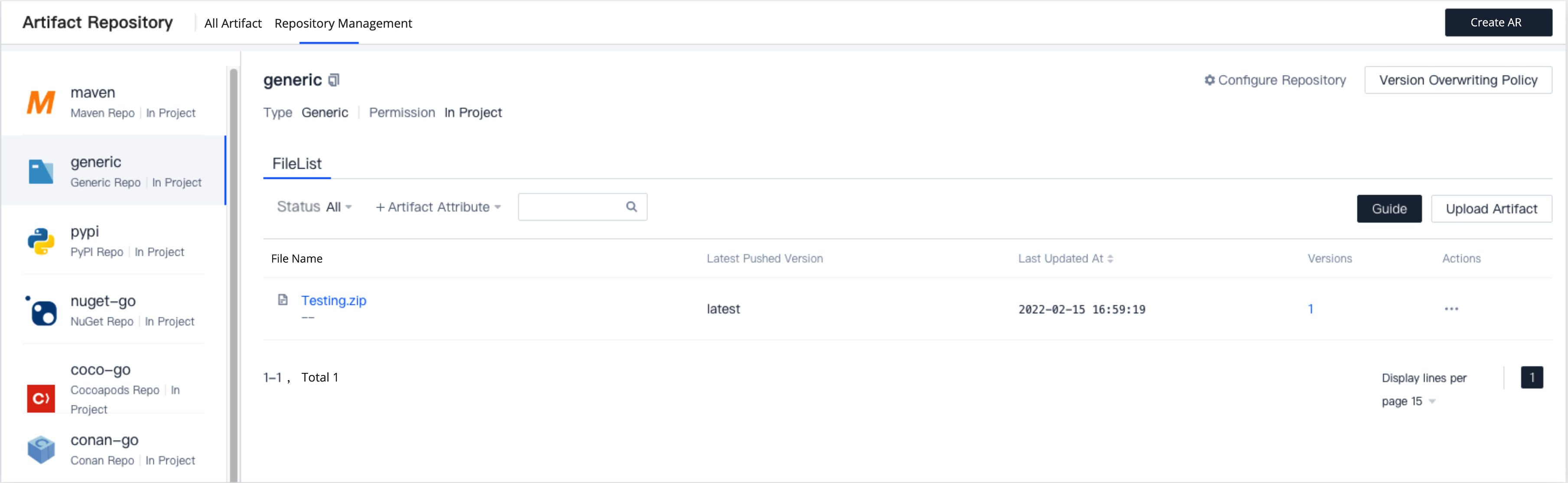Click the Configure Repository gear icon
This screenshot has height=483, width=1568.
[1210, 80]
